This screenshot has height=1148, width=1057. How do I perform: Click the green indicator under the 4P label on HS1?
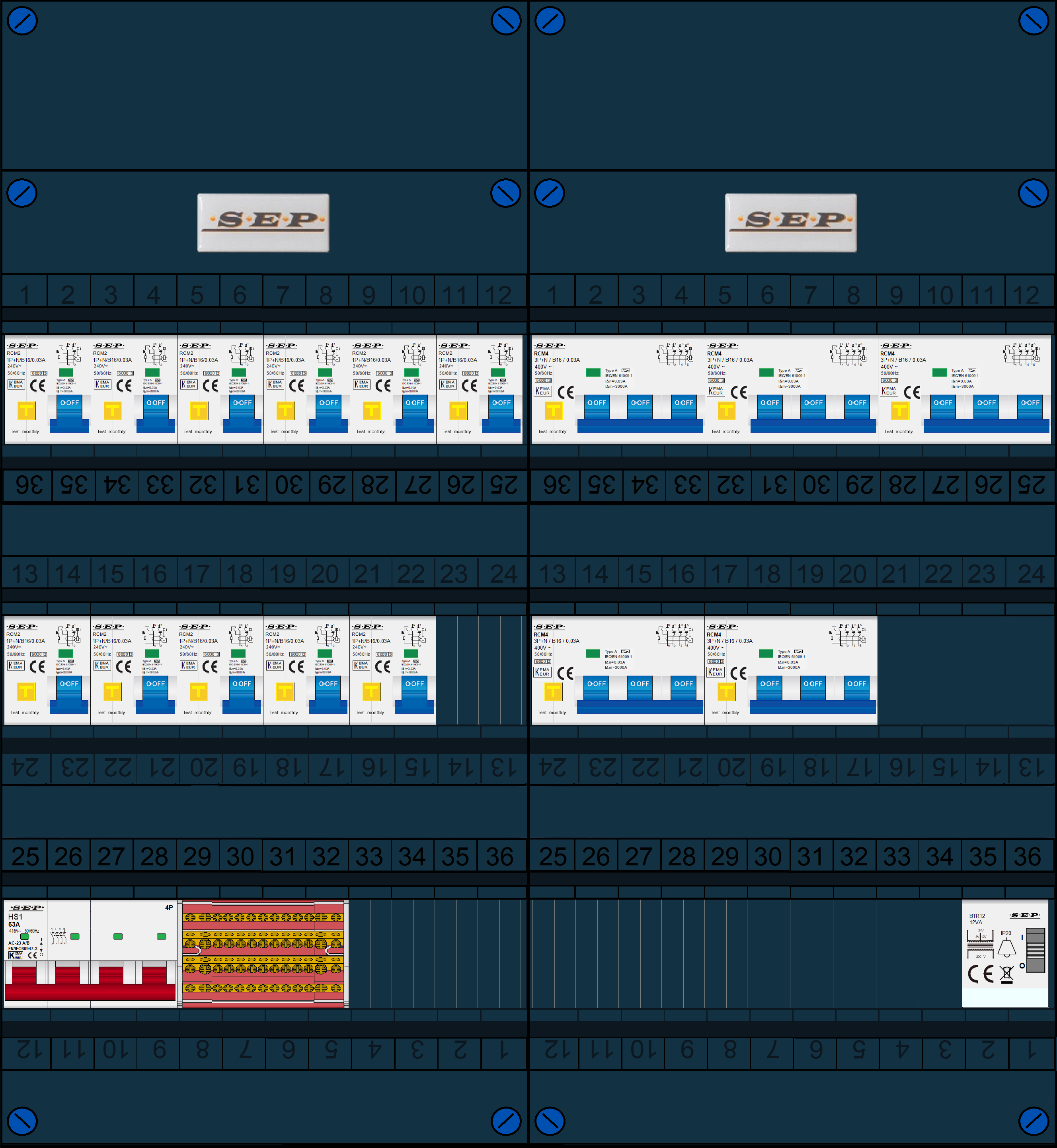[x=161, y=936]
